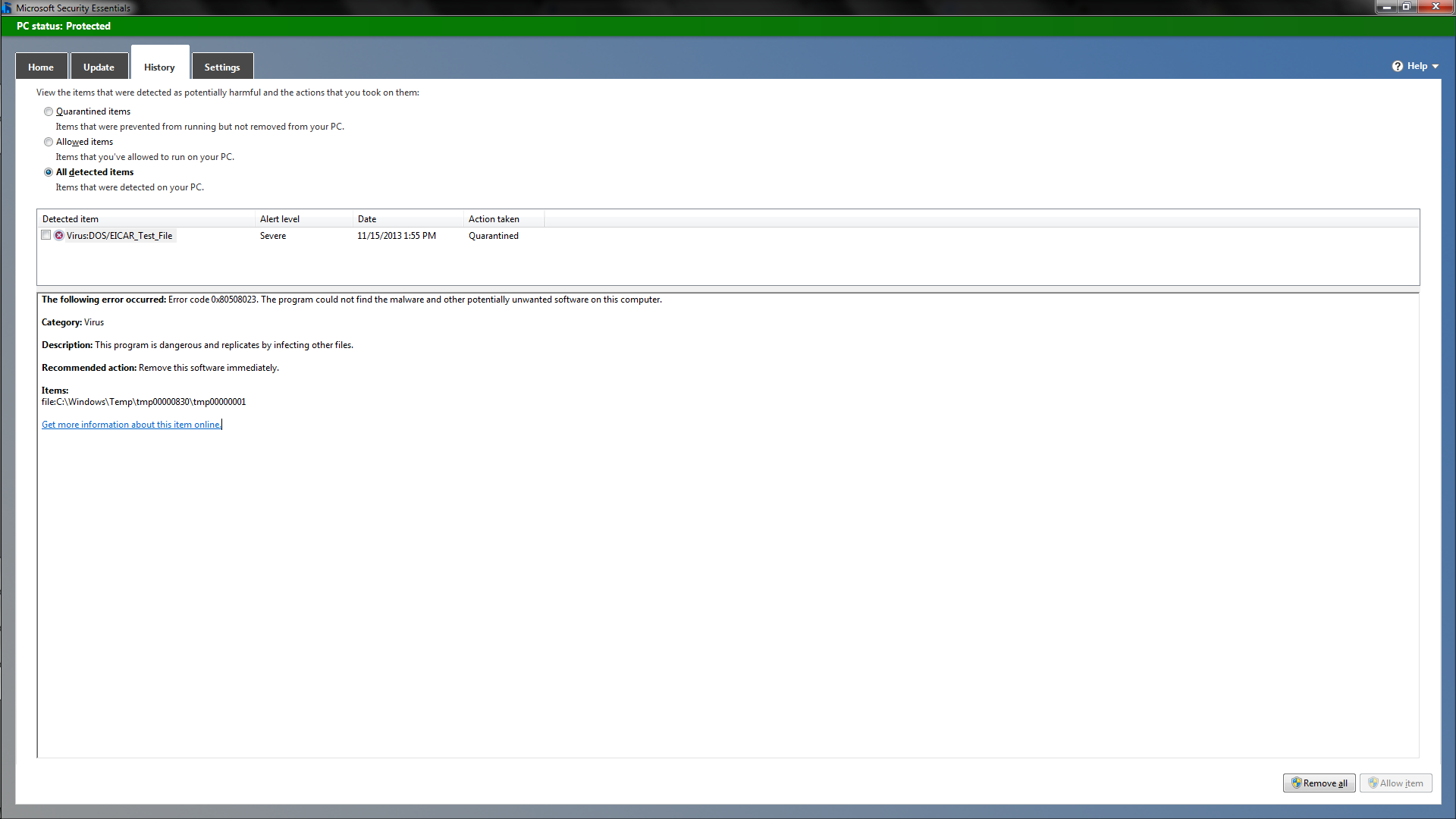
Task: Switch to the Update tab
Action: tap(99, 67)
